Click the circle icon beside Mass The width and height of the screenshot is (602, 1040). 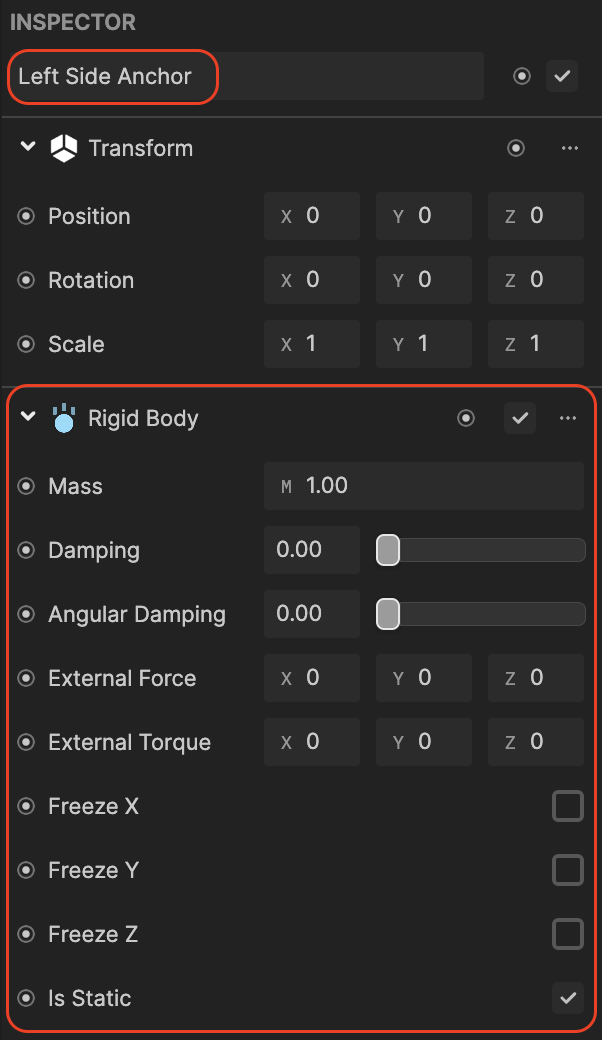click(26, 486)
